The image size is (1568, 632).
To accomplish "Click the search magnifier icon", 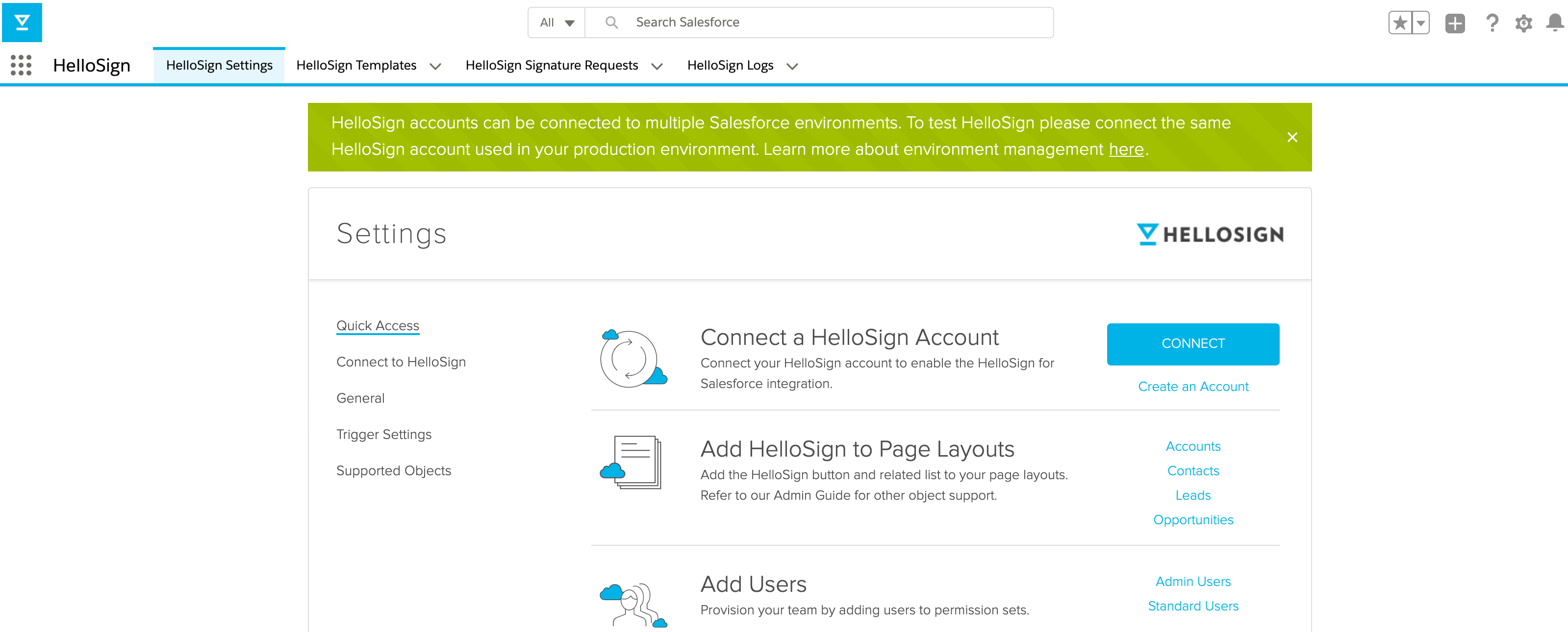I will 611,23.
